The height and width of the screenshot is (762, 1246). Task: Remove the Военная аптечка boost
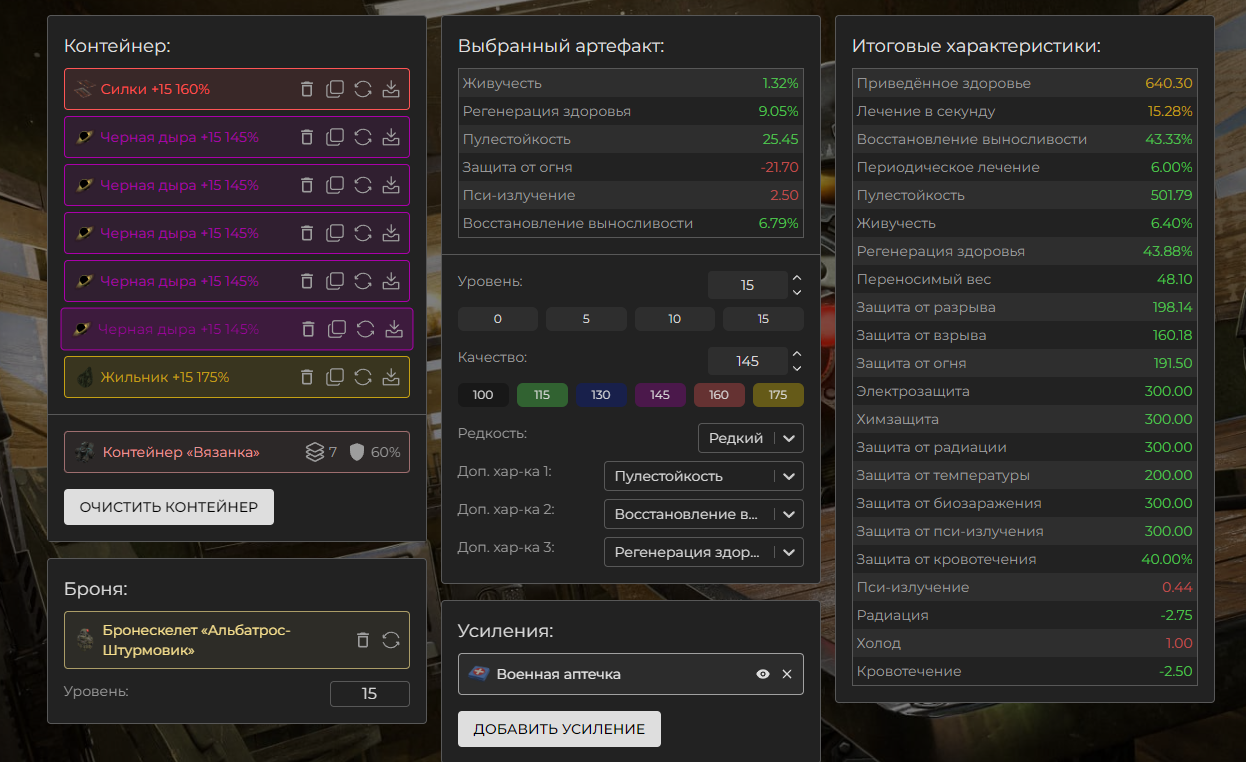[x=787, y=674]
